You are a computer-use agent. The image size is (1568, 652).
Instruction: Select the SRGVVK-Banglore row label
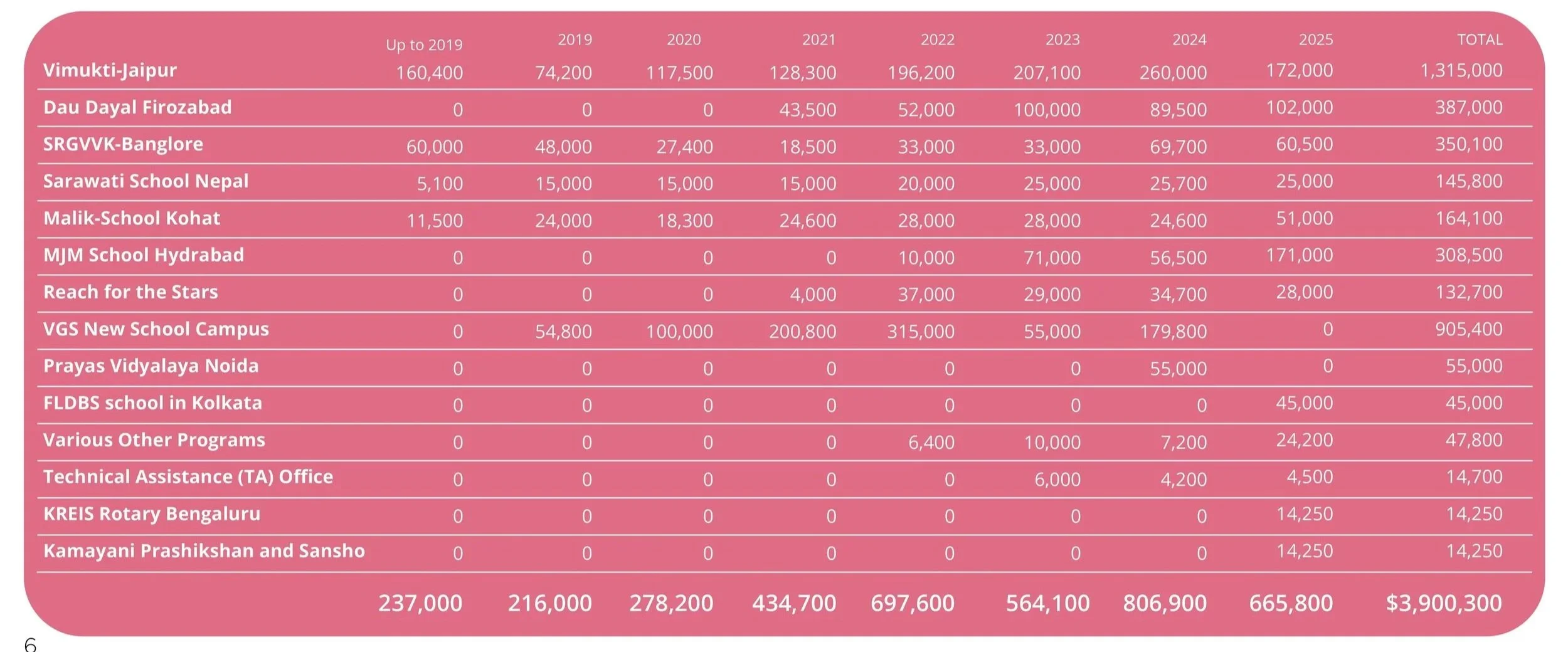(x=123, y=144)
